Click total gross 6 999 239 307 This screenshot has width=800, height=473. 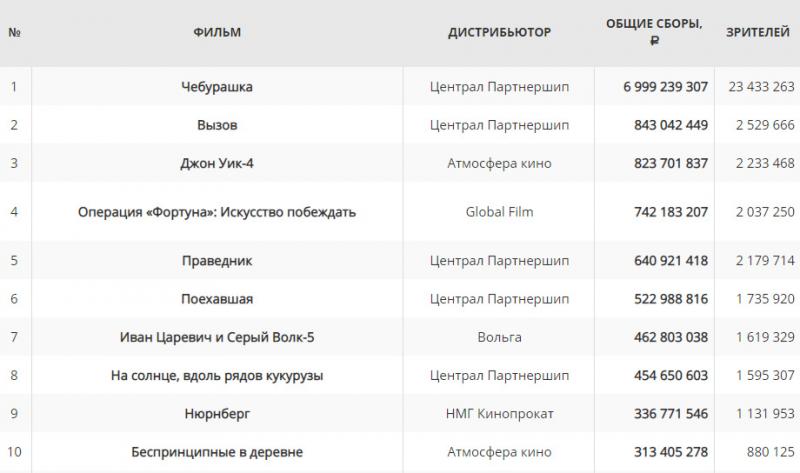pyautogui.click(x=665, y=87)
